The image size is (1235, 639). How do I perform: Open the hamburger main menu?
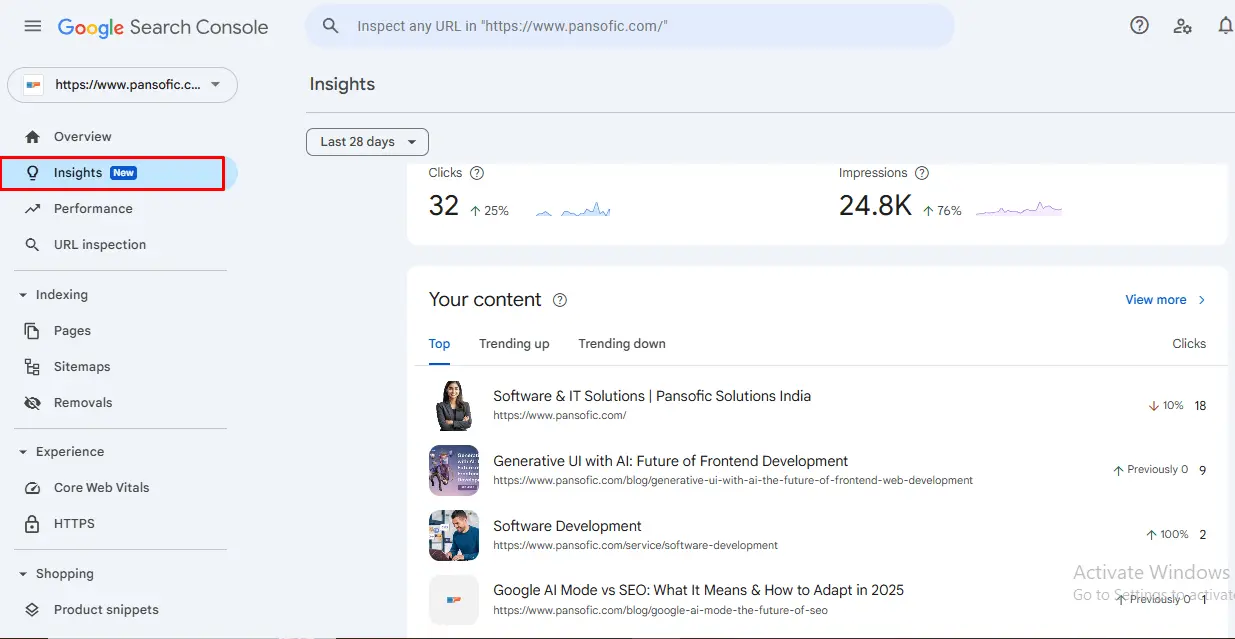coord(33,26)
